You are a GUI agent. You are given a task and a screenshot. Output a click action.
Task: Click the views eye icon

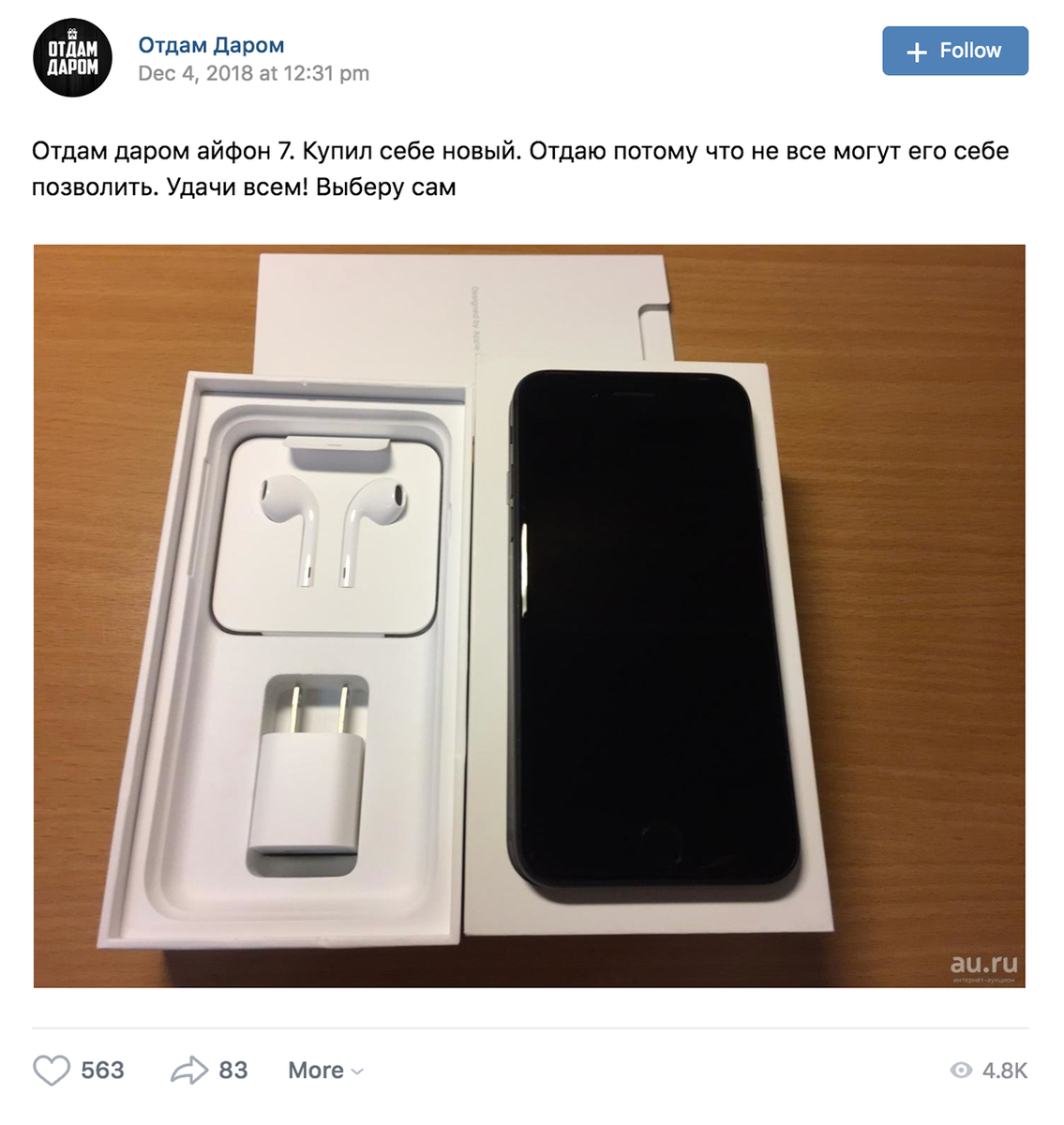pos(961,1071)
